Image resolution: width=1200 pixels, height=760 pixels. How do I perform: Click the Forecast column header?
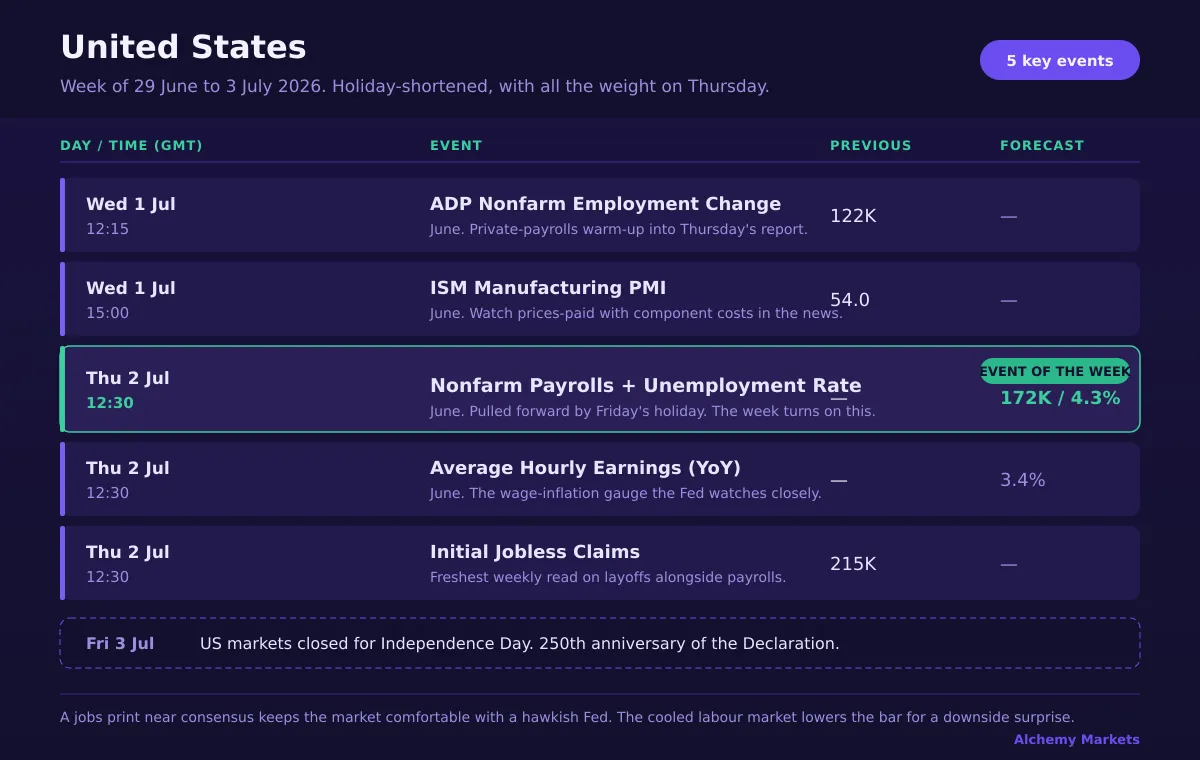[1042, 145]
